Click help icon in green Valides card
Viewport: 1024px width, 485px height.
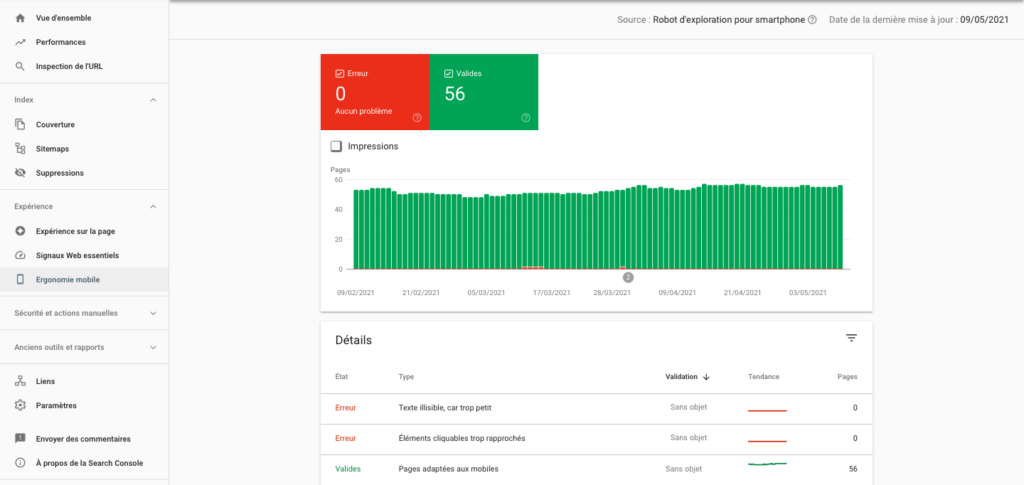tap(525, 118)
